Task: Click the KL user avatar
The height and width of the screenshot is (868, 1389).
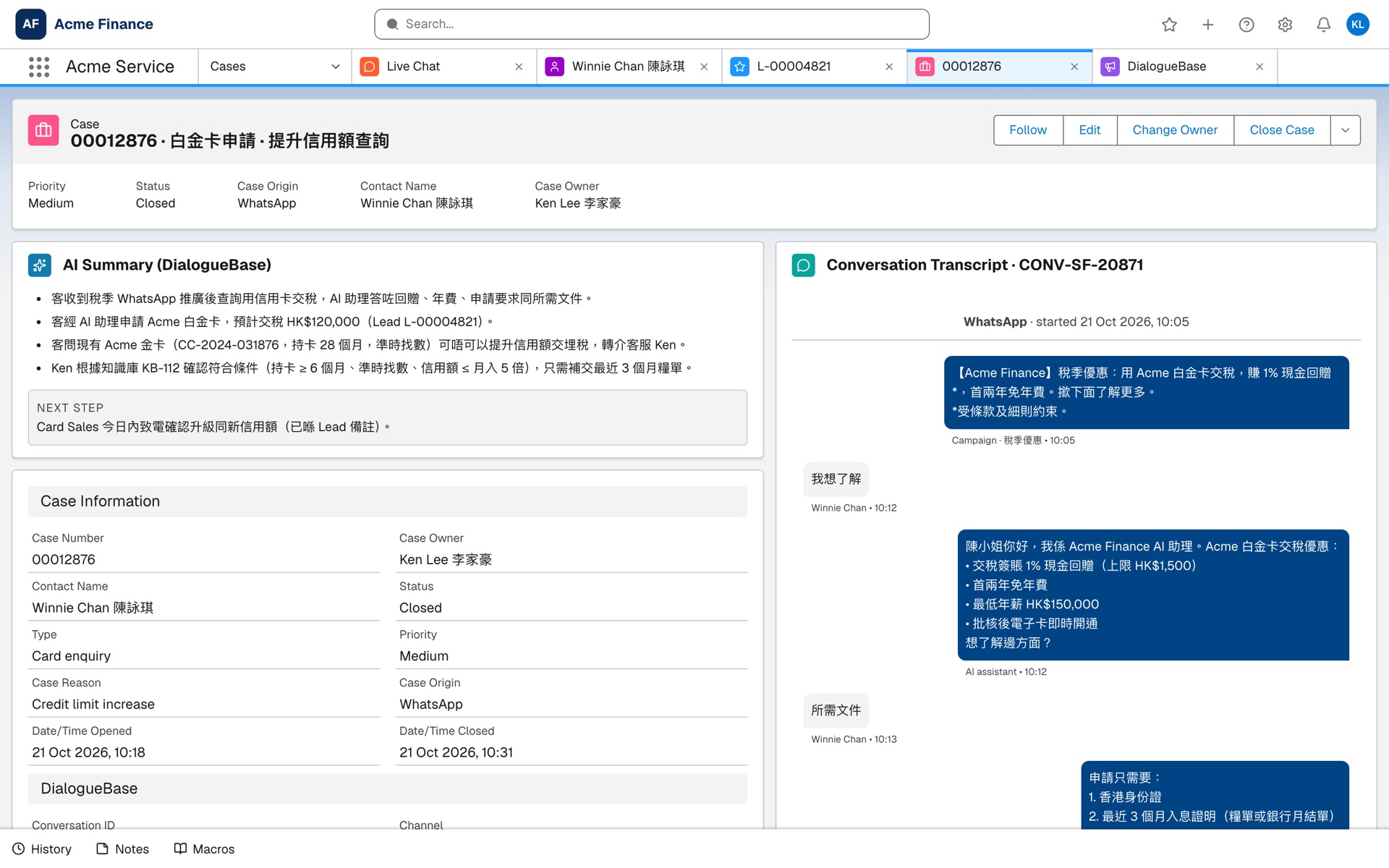Action: point(1357,24)
